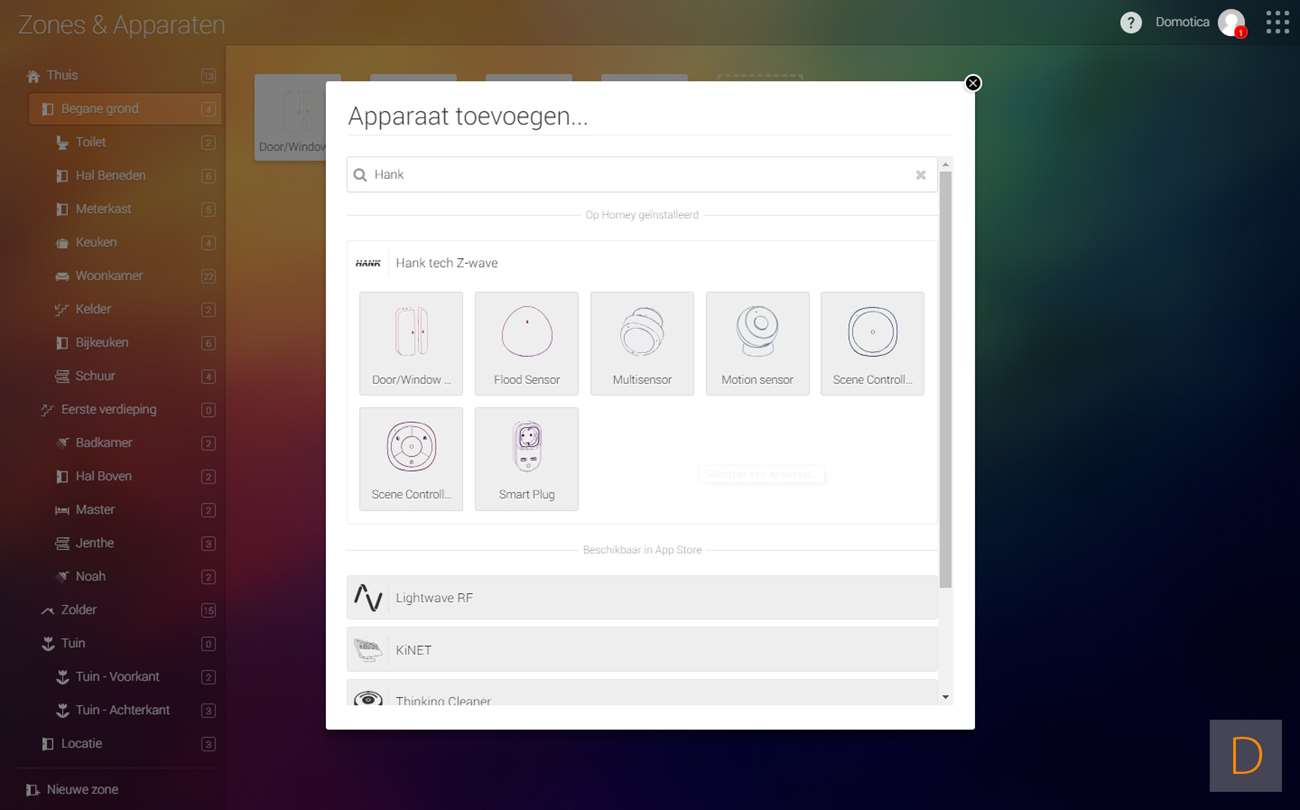The image size is (1300, 810).
Task: Select the Tuin - Achterkant zone
Action: (x=122, y=710)
